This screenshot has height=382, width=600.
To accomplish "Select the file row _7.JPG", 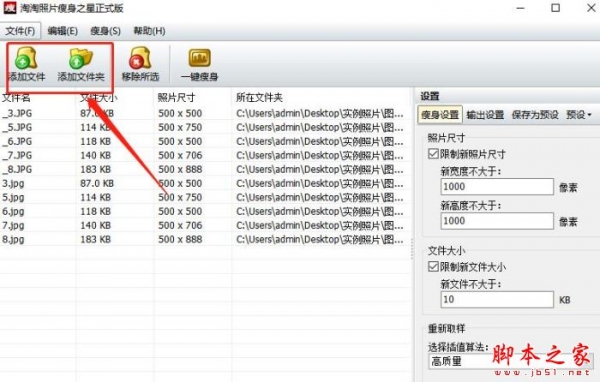I will pyautogui.click(x=205, y=155).
